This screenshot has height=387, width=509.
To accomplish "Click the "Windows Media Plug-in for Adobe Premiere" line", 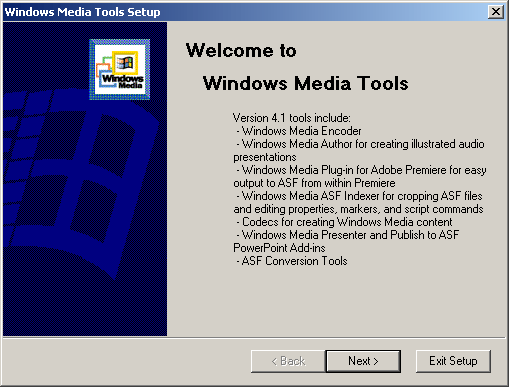I will pyautogui.click(x=361, y=170).
